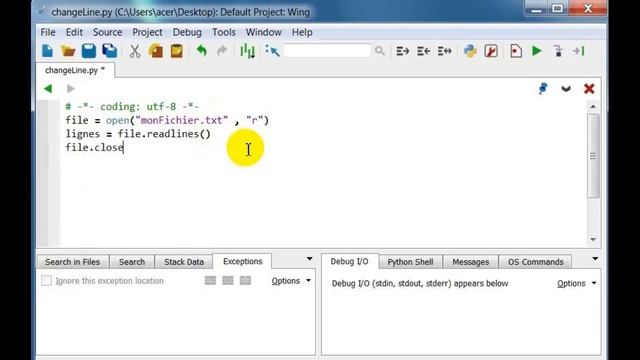
Task: Start debugging with green play icon
Action: 537,51
